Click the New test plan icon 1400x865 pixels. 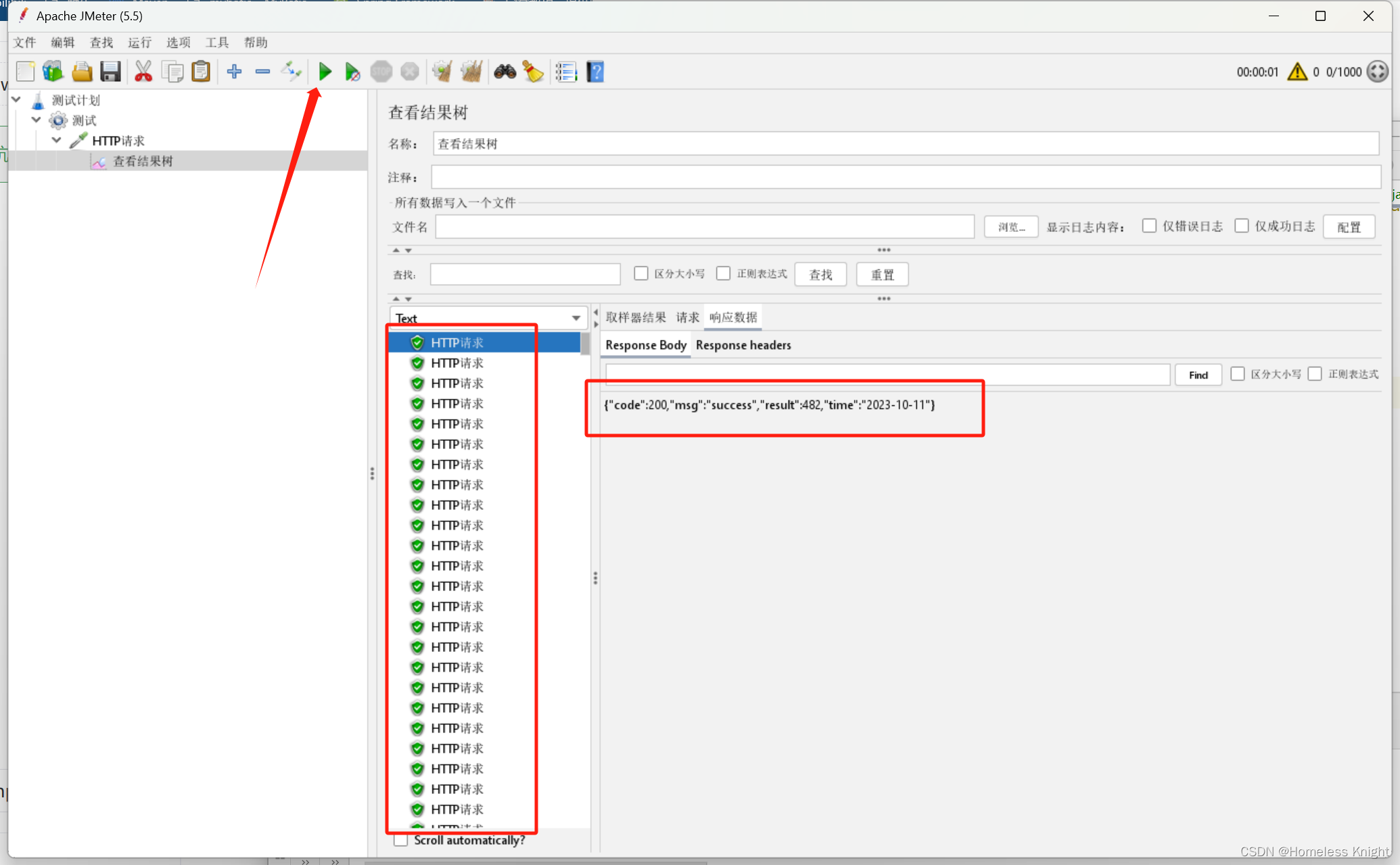[x=26, y=72]
